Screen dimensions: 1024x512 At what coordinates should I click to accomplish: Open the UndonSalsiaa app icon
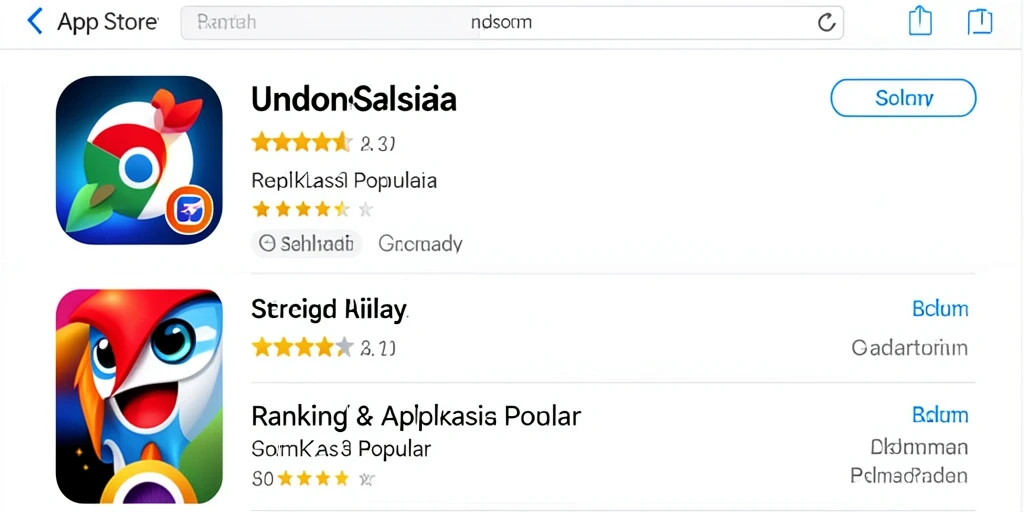139,160
